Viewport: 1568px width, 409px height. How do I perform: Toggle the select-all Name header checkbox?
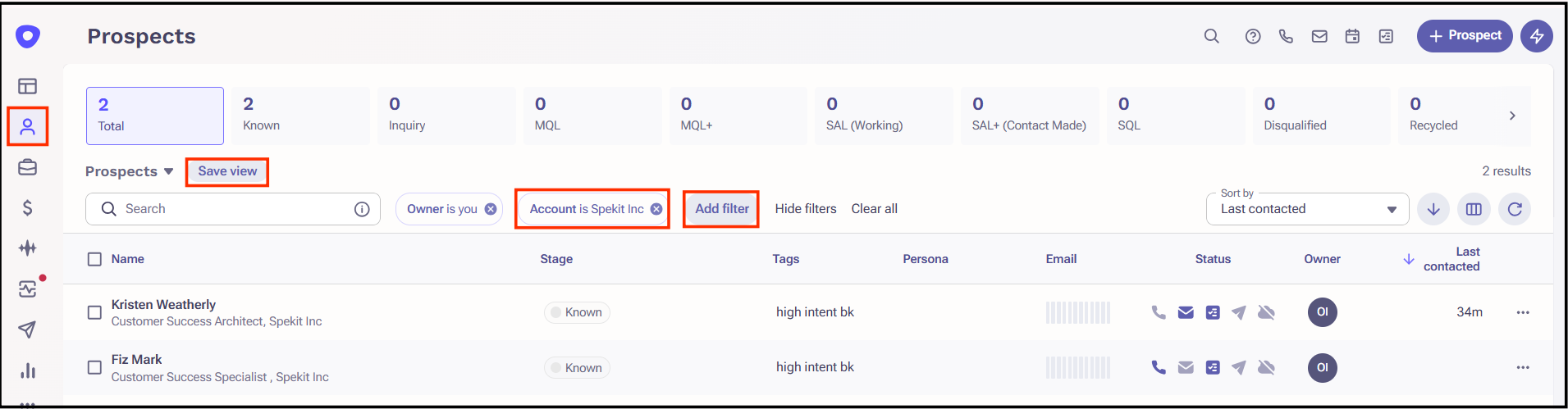click(94, 259)
